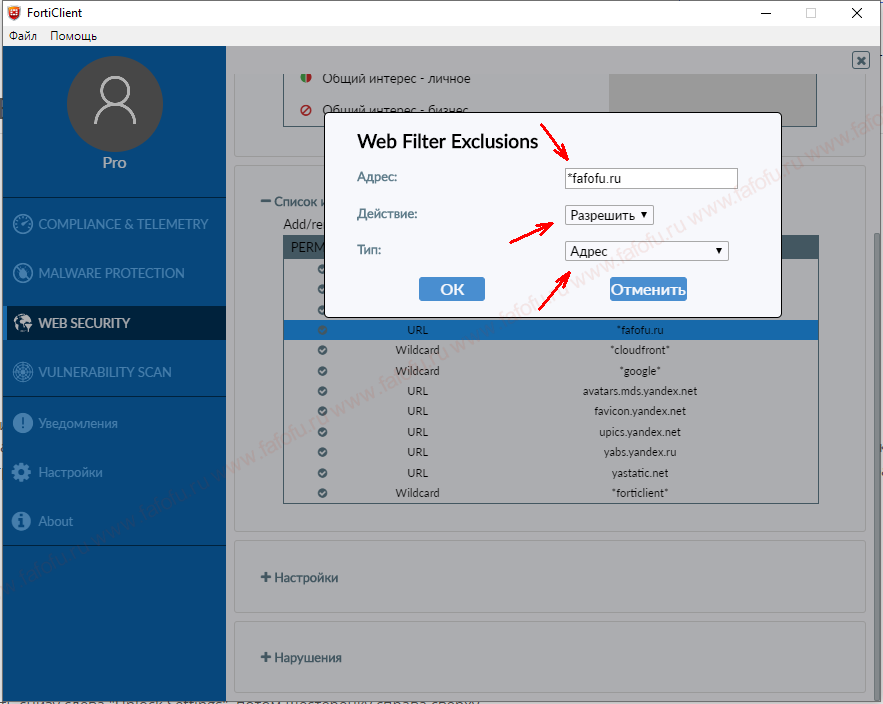Toggle the check icon for *forticlient* row
Screen dimensions: 883x704
coord(322,493)
